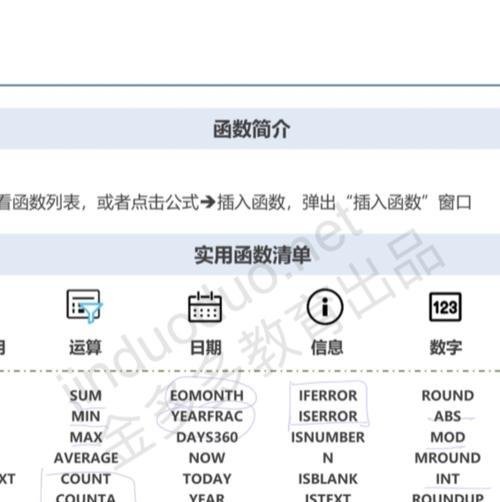Click the N function in 信息 column
The image size is (500, 502).
point(328,458)
